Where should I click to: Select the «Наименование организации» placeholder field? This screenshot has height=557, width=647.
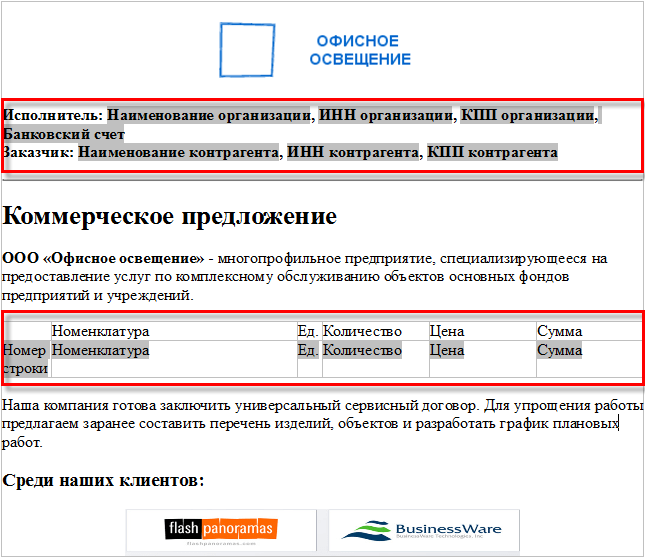[x=210, y=114]
